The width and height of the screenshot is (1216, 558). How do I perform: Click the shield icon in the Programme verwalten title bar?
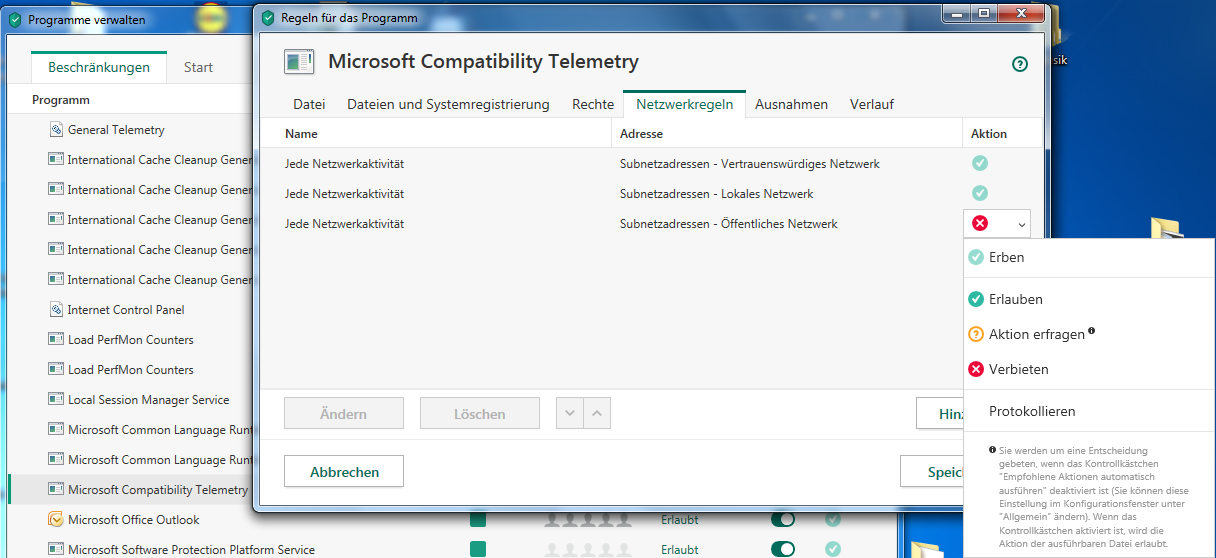15,19
